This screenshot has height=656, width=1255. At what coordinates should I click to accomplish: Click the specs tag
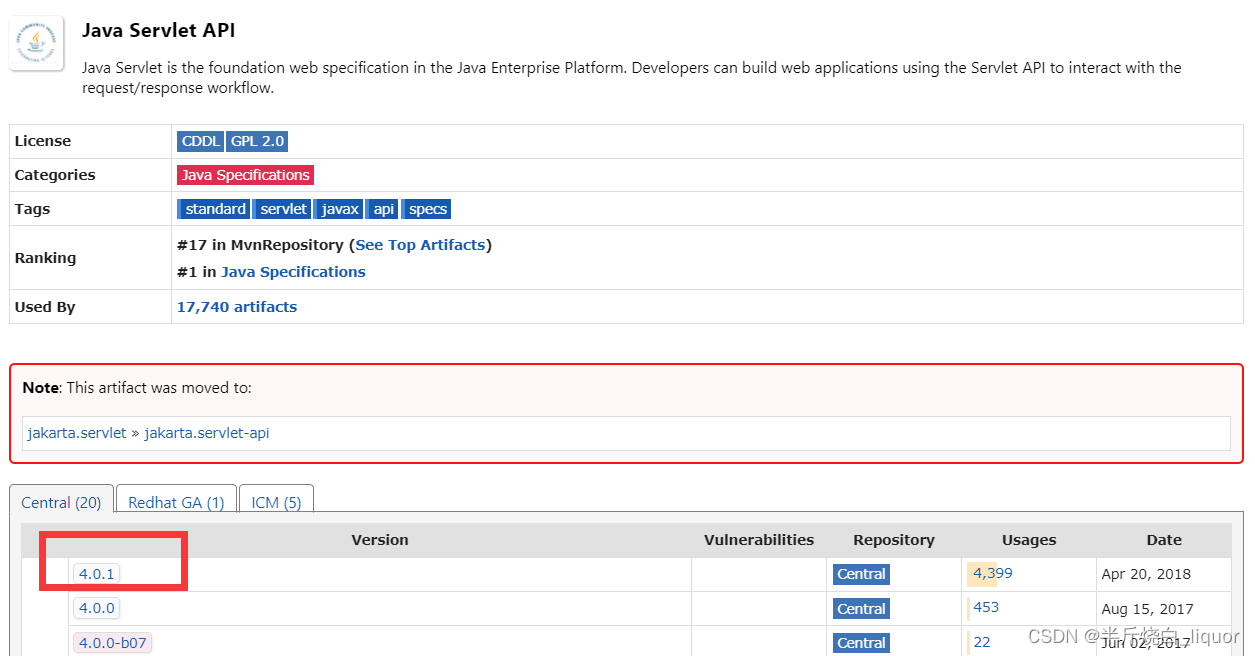(x=426, y=209)
